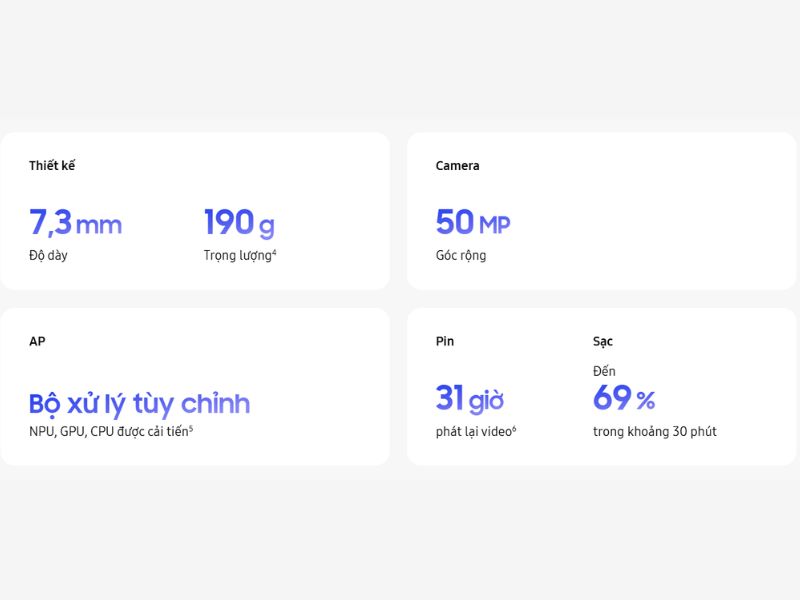Viewport: 800px width, 600px height.
Task: Click the "Pin" section heading
Action: (x=445, y=341)
